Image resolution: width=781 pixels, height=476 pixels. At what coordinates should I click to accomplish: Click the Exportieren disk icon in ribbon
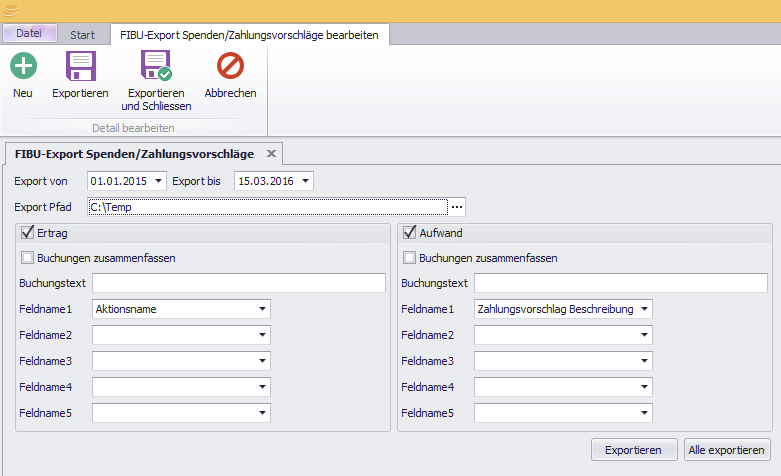tap(80, 67)
